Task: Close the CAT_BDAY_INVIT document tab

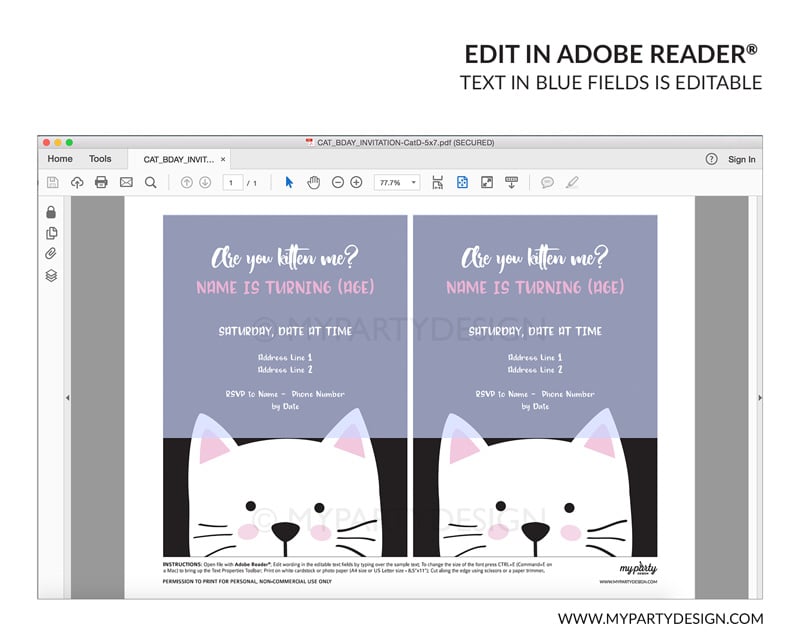Action: [223, 159]
